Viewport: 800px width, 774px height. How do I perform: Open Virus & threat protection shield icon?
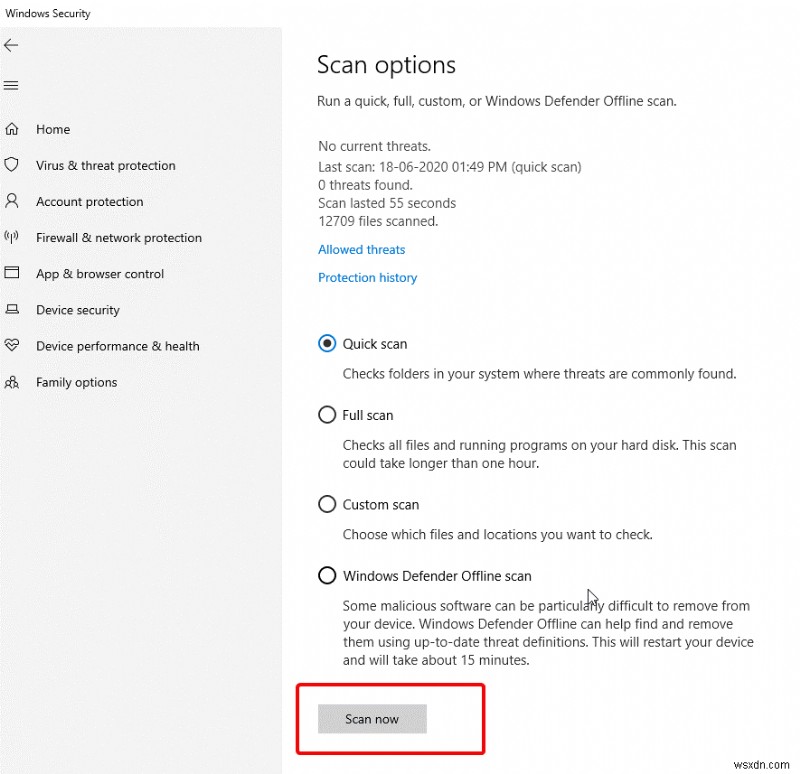(x=14, y=165)
